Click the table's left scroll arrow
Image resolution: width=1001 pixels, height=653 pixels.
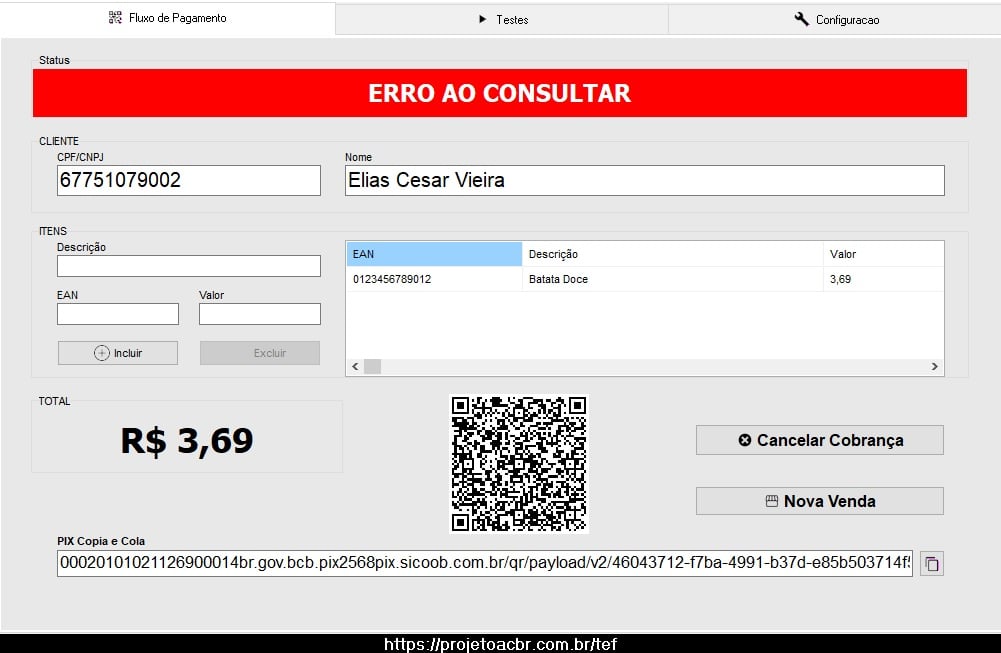[356, 366]
